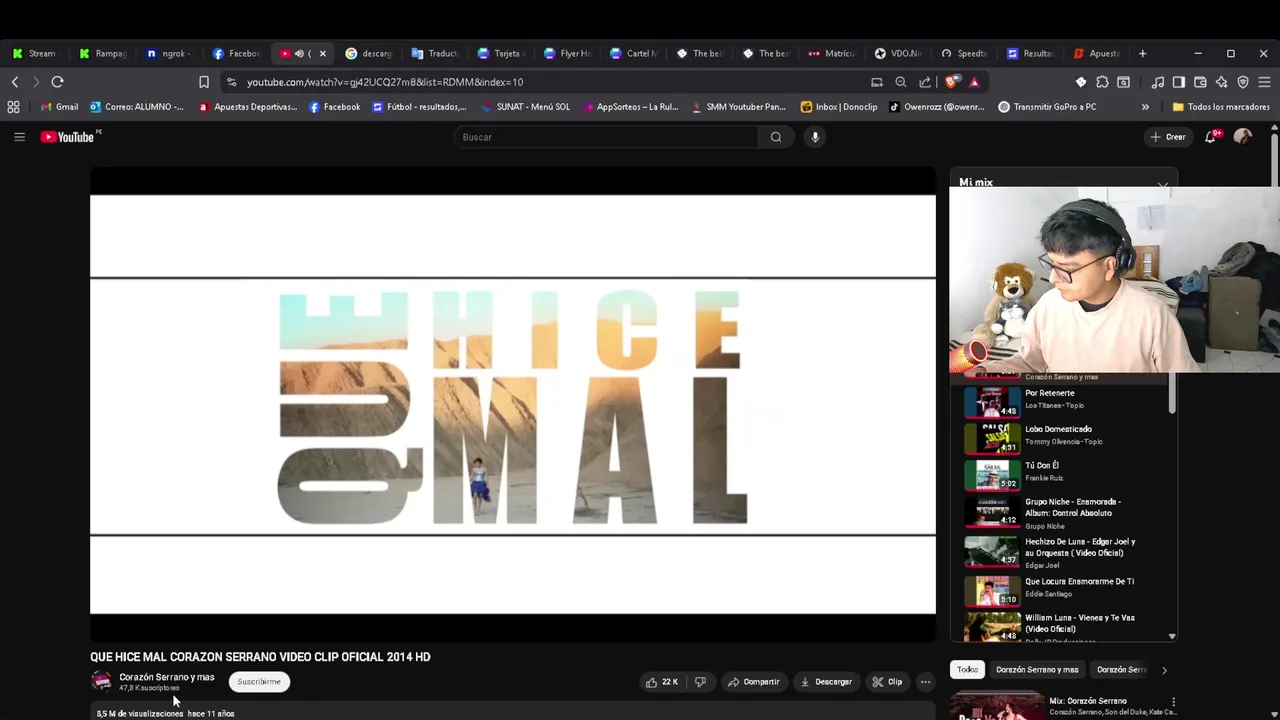Open Todos los marcadores folder

pos(1220,107)
